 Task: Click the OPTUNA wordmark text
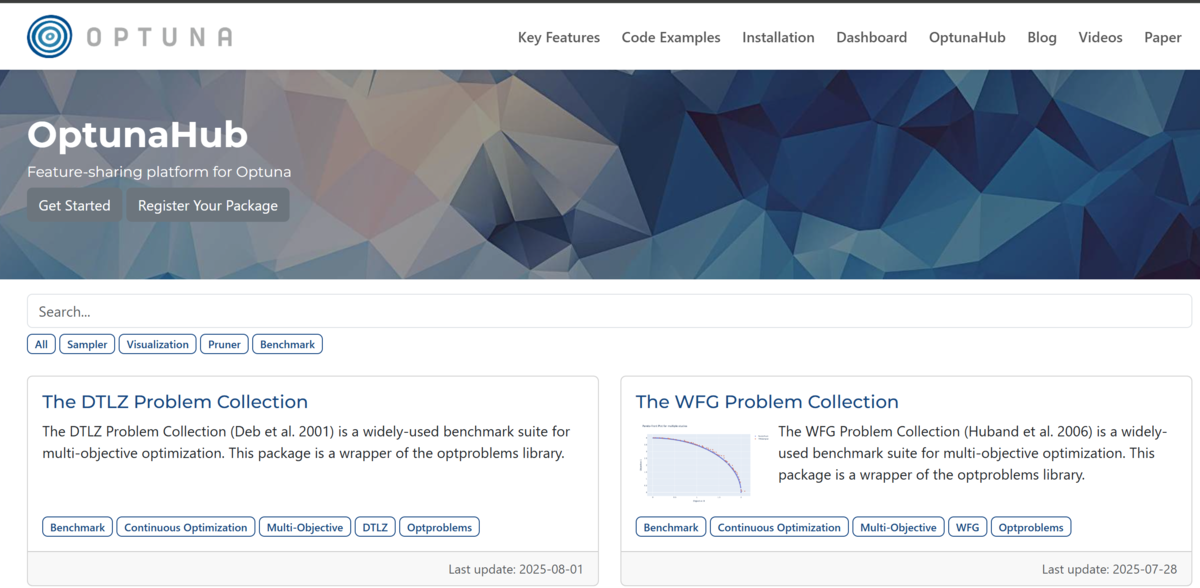pyautogui.click(x=159, y=37)
